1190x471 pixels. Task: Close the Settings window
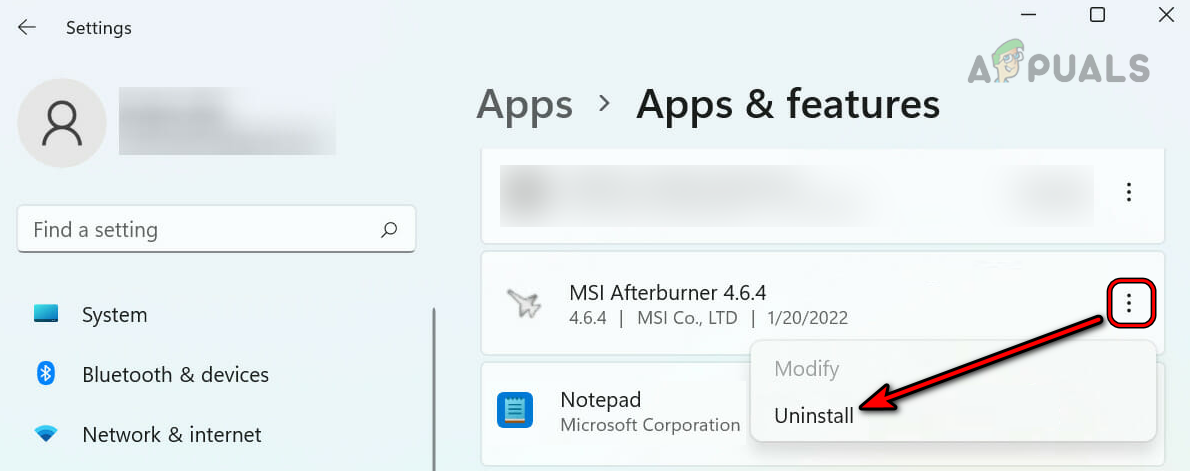point(1166,15)
